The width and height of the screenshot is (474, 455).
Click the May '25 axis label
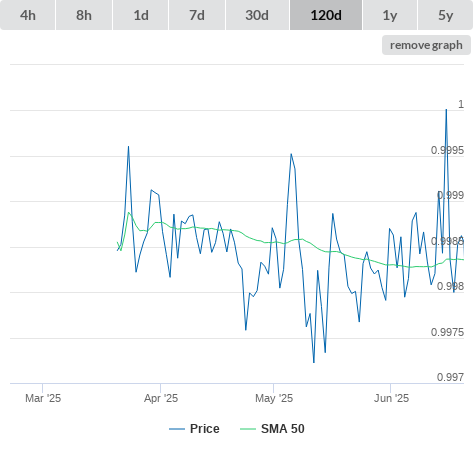(274, 398)
